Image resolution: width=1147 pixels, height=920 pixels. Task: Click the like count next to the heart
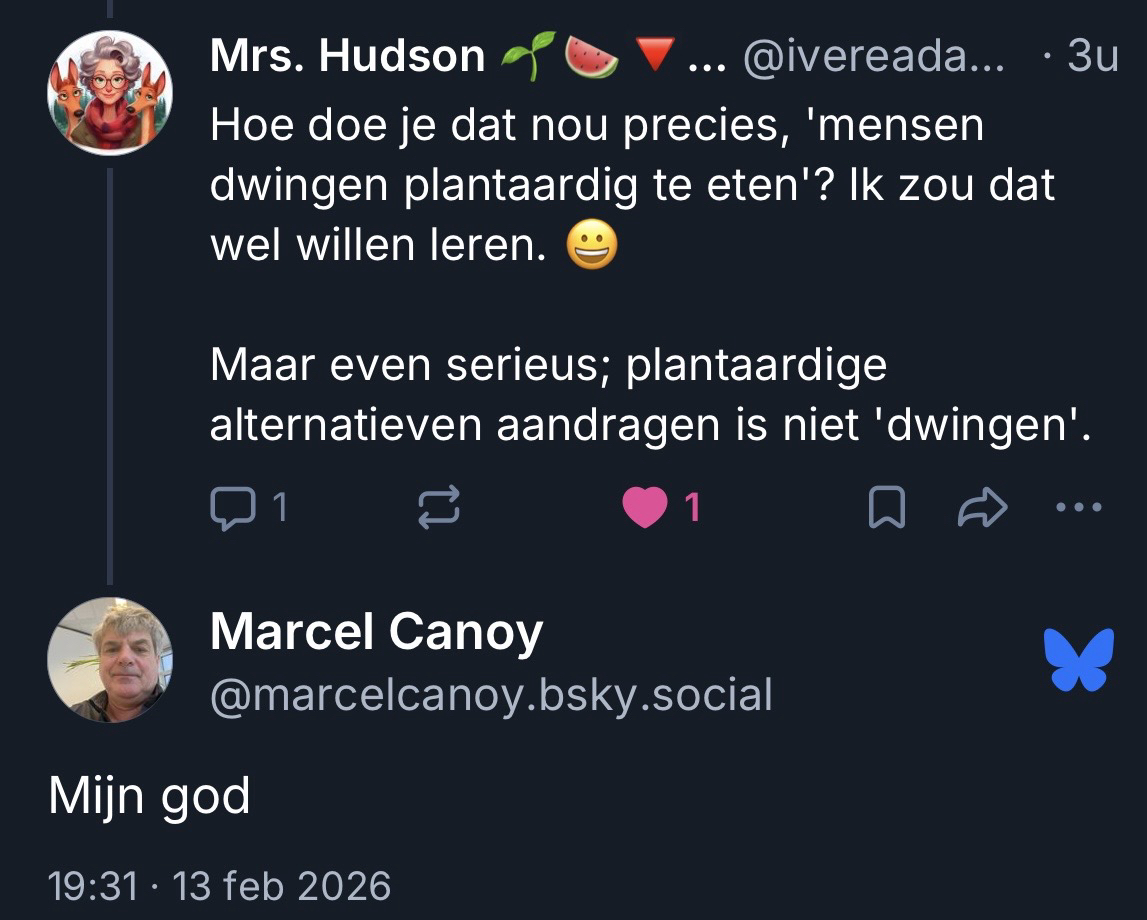click(x=692, y=509)
